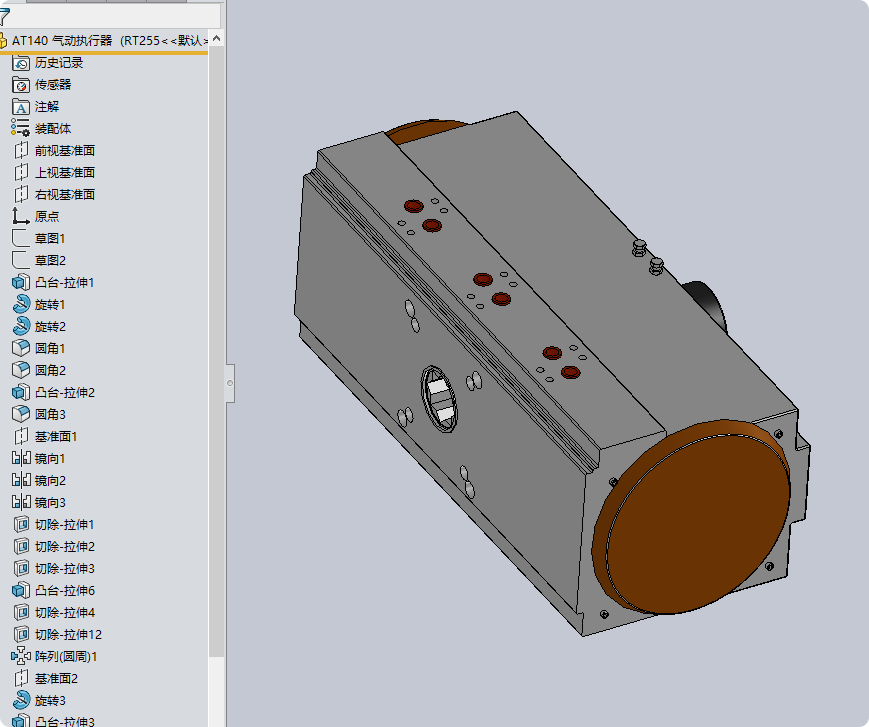The width and height of the screenshot is (869, 727).
Task: Select the 基准面2 text label
Action: [x=56, y=678]
